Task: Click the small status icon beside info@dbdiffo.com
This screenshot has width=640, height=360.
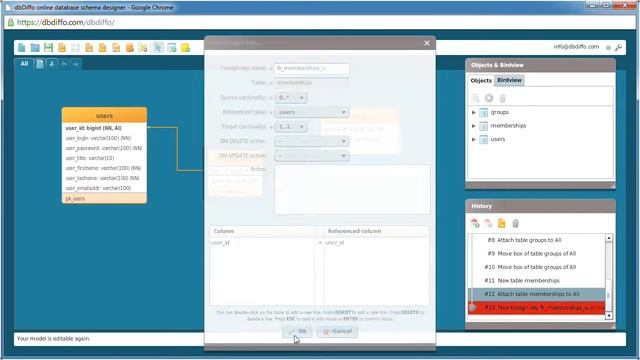Action: [x=608, y=48]
